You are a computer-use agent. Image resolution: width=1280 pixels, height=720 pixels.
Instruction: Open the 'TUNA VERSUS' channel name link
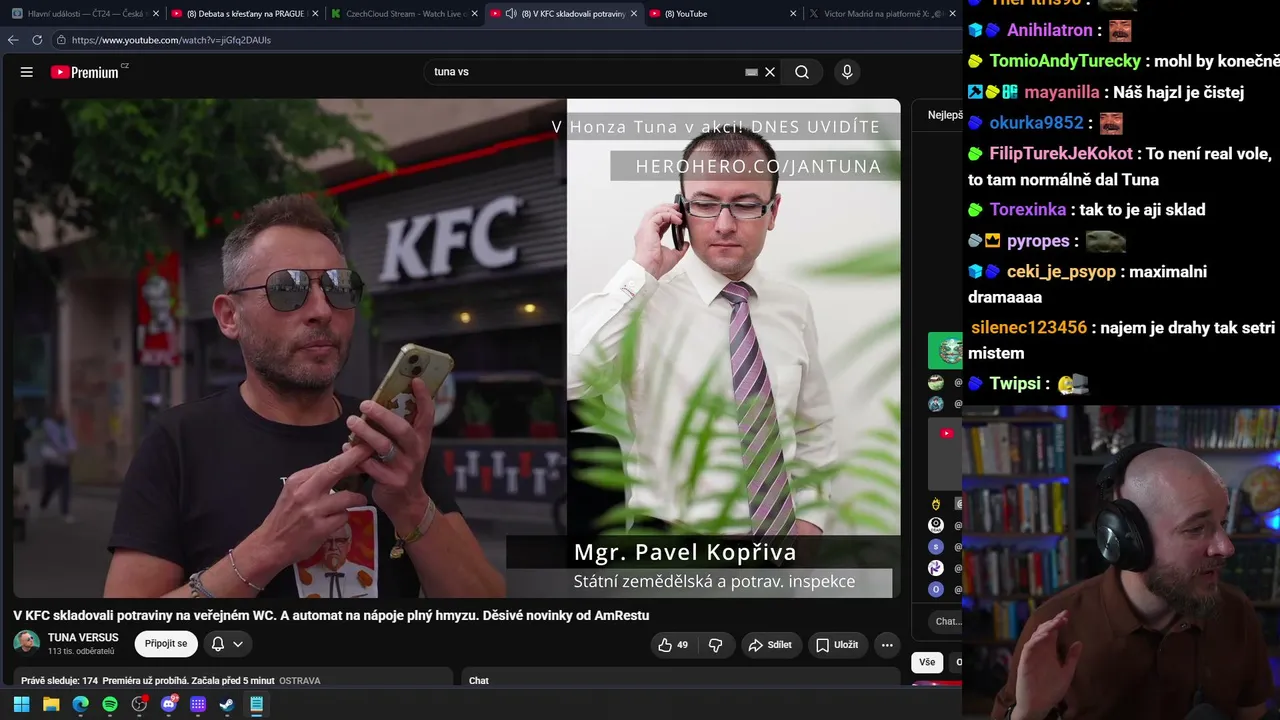tap(83, 638)
